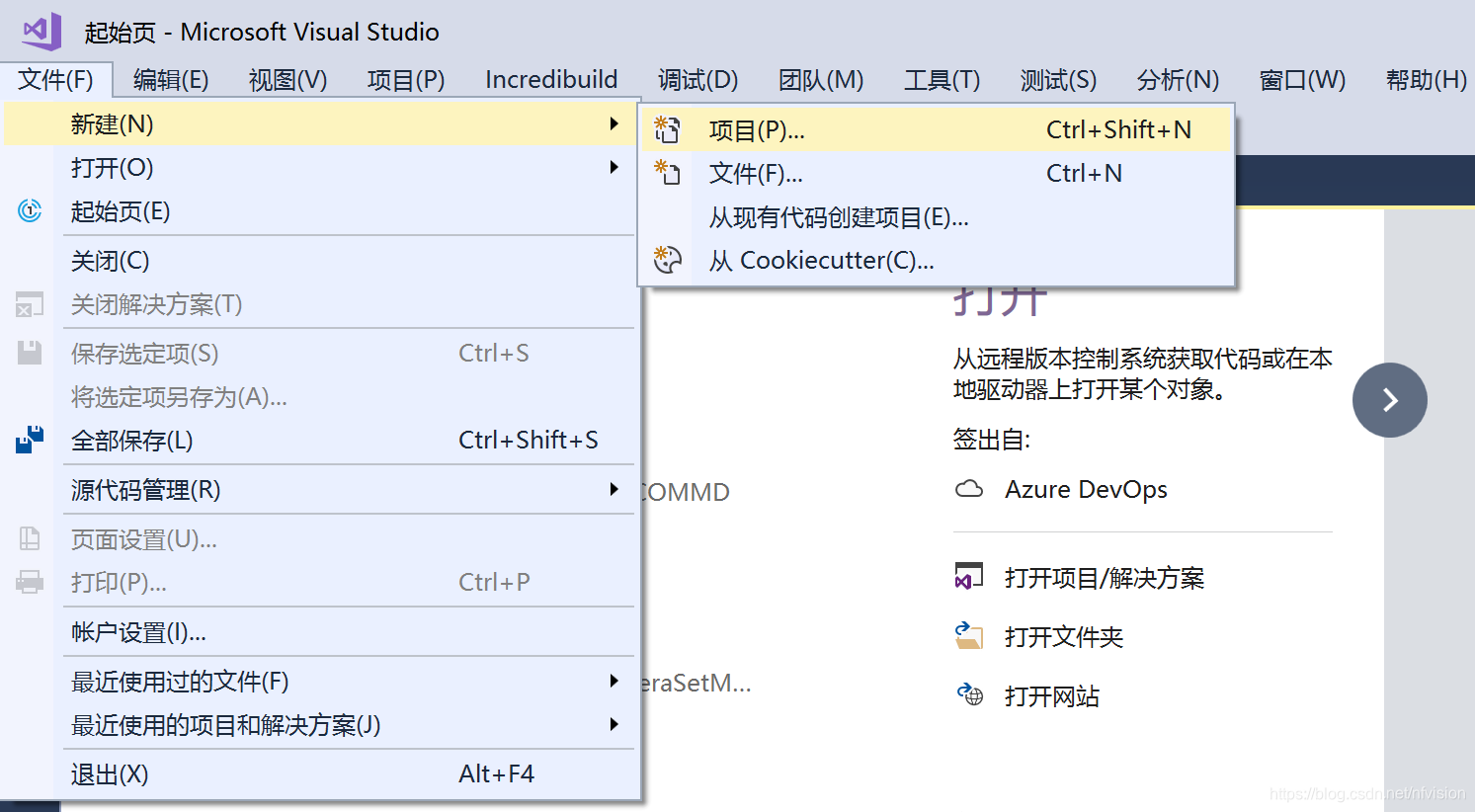
Task: Click the Open Folder icon
Action: point(969,635)
